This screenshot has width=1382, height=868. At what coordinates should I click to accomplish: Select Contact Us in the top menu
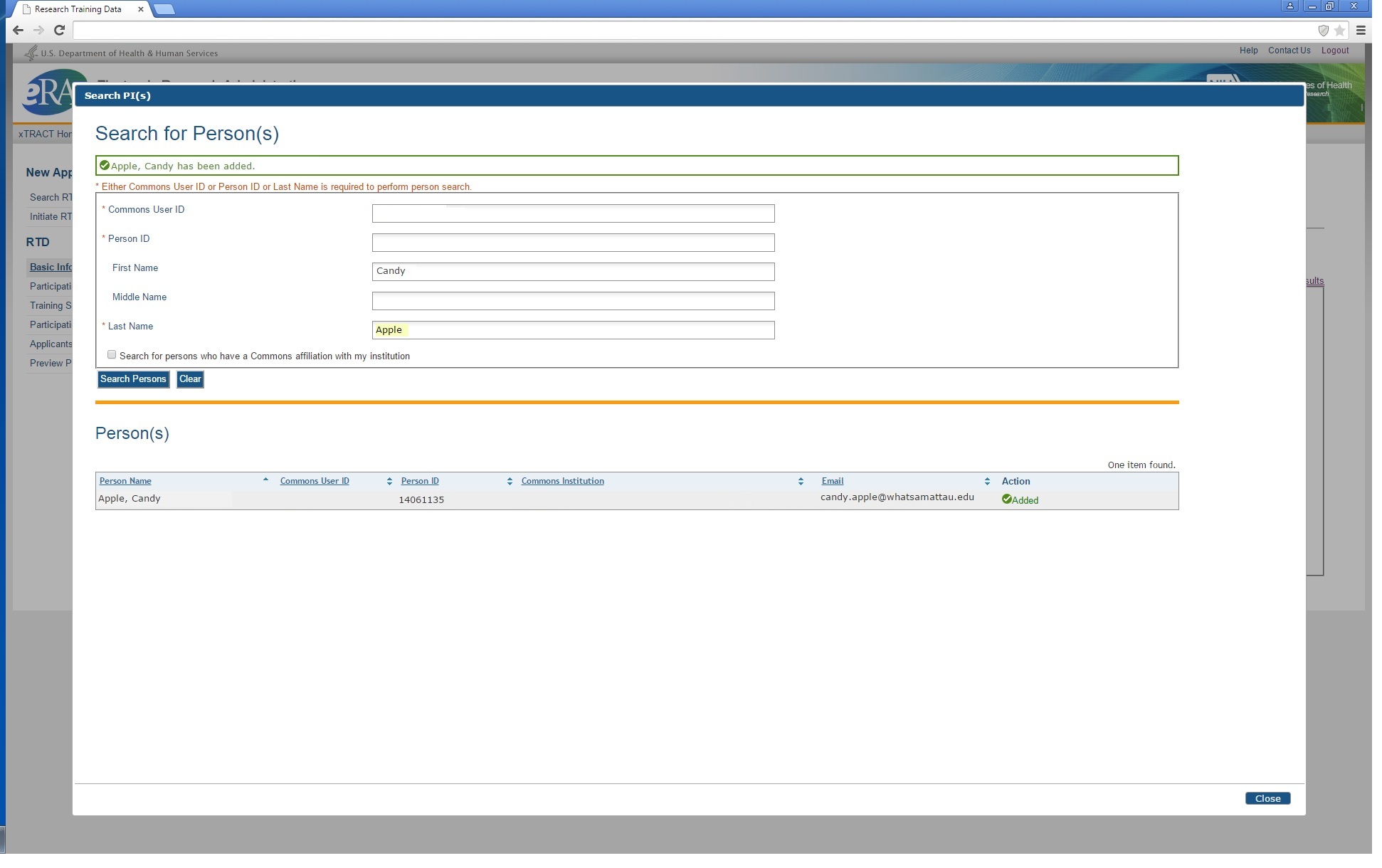coord(1289,51)
